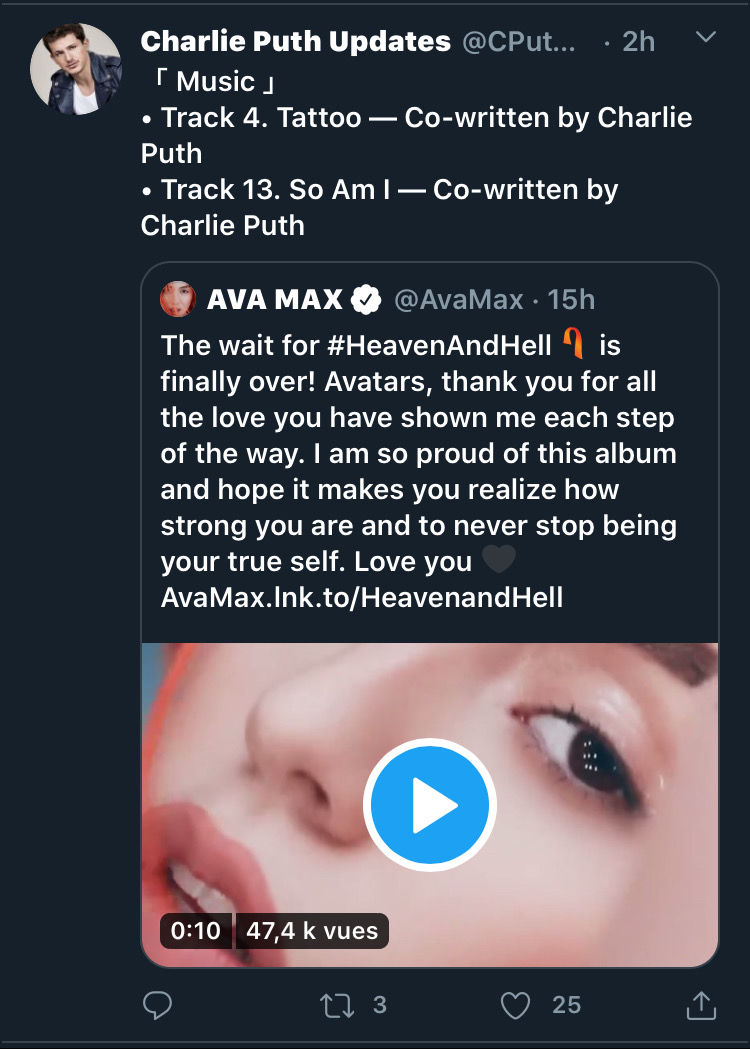Screen dimensions: 750x1049
Task: Open the share tweet icon
Action: 702,1004
